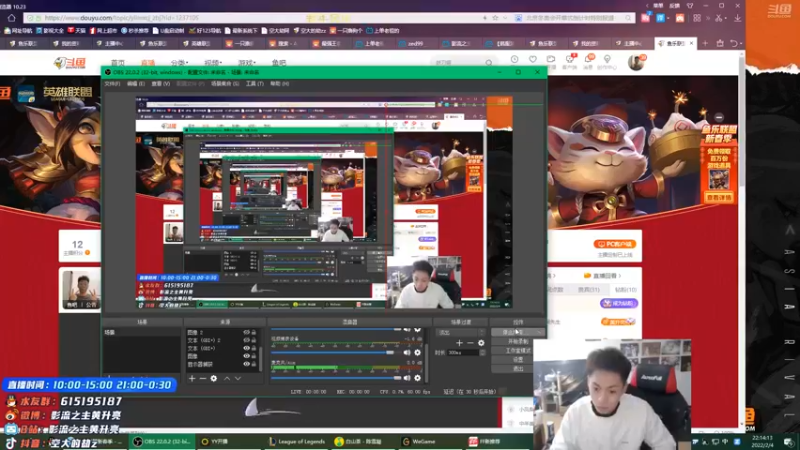Lock the 文本 (GDI+) 2 source
This screenshot has width=800, height=450.
pos(254,340)
